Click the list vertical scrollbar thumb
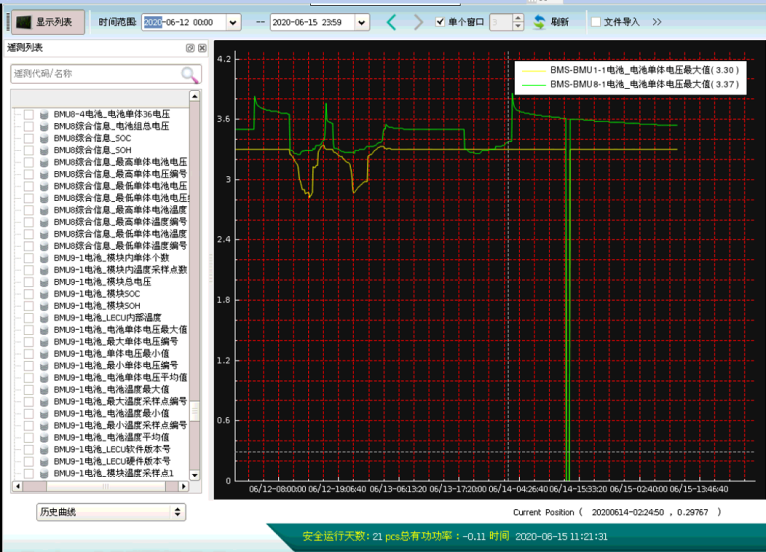 [x=194, y=411]
